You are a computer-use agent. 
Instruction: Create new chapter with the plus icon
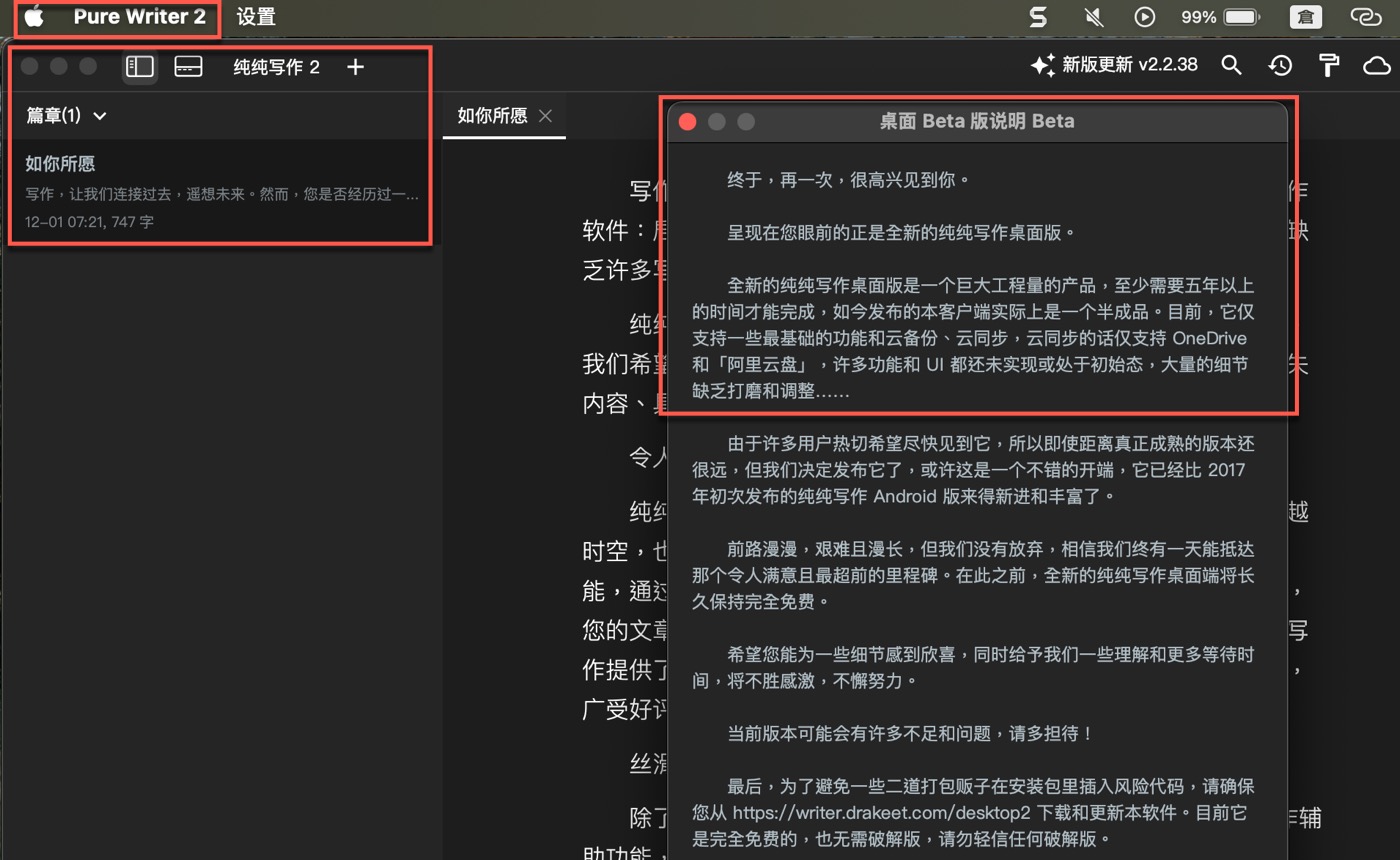pyautogui.click(x=355, y=66)
